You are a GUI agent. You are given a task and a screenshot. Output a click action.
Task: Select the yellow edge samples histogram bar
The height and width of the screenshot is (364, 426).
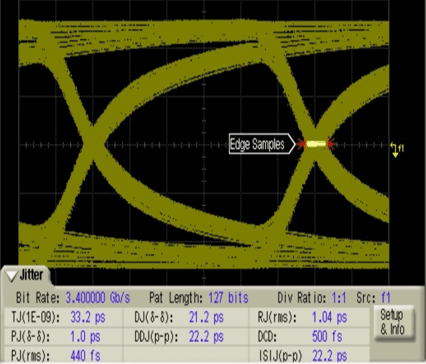(316, 144)
